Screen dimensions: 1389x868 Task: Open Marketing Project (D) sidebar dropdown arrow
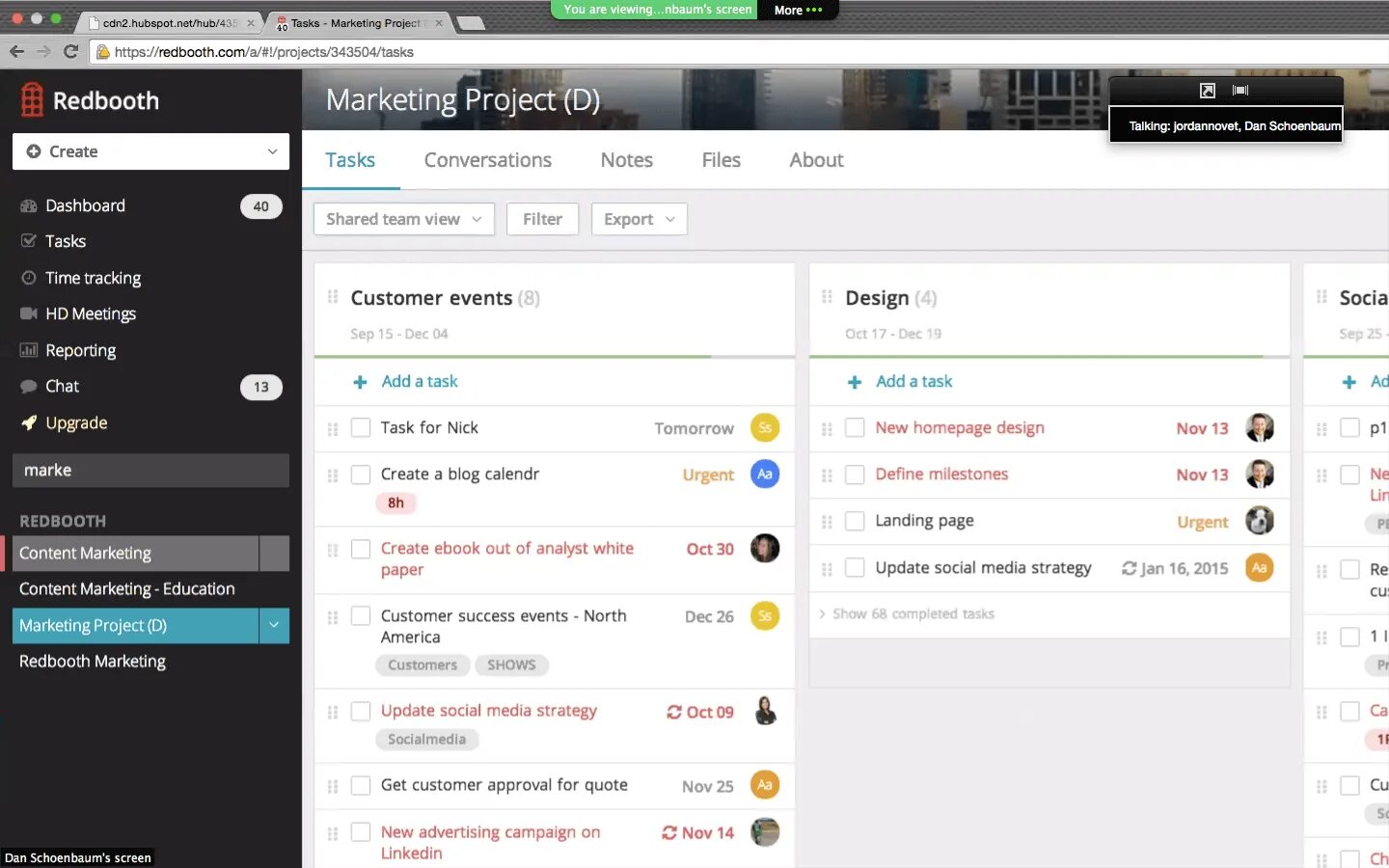click(274, 625)
